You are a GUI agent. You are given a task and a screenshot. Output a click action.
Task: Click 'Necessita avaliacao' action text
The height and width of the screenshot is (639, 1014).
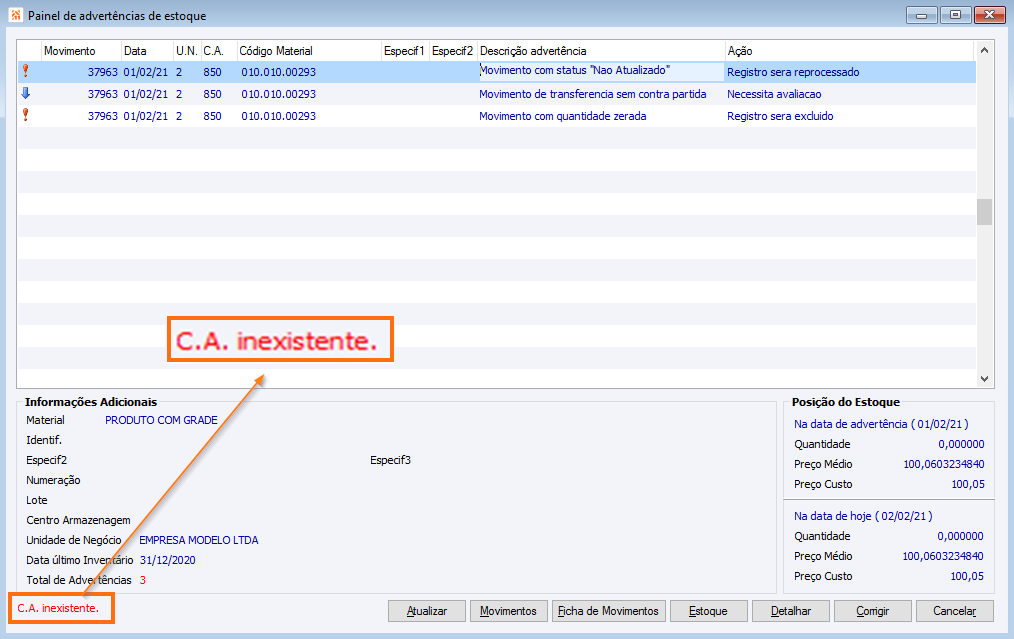coord(774,94)
